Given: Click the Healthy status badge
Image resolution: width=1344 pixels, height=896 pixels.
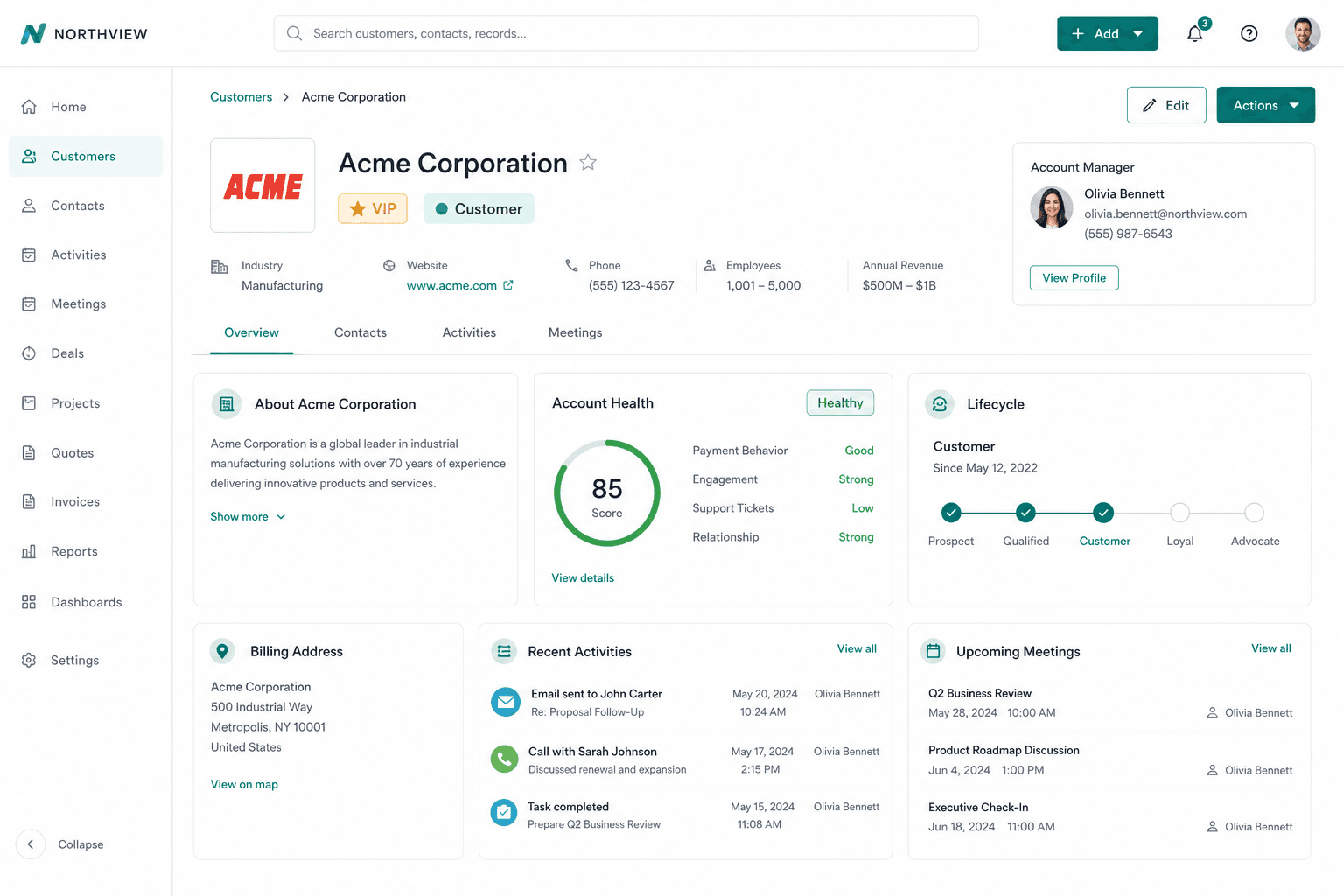Looking at the screenshot, I should click(x=840, y=402).
